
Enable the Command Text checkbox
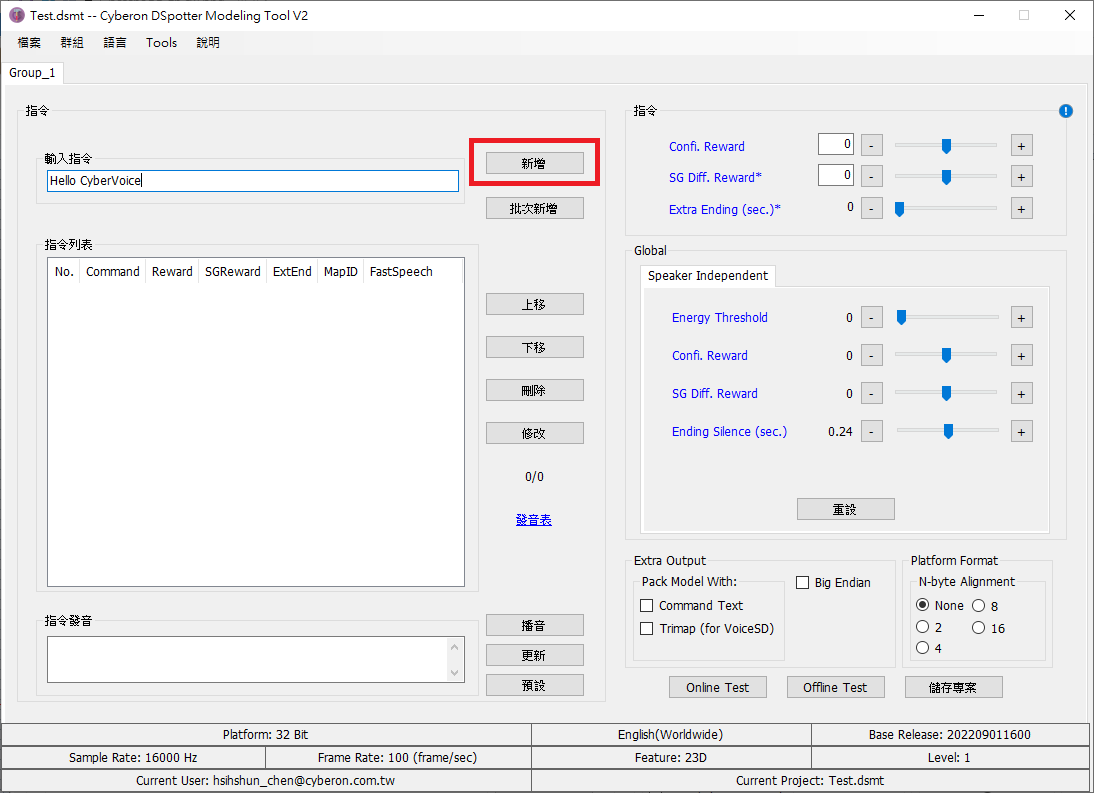[646, 606]
